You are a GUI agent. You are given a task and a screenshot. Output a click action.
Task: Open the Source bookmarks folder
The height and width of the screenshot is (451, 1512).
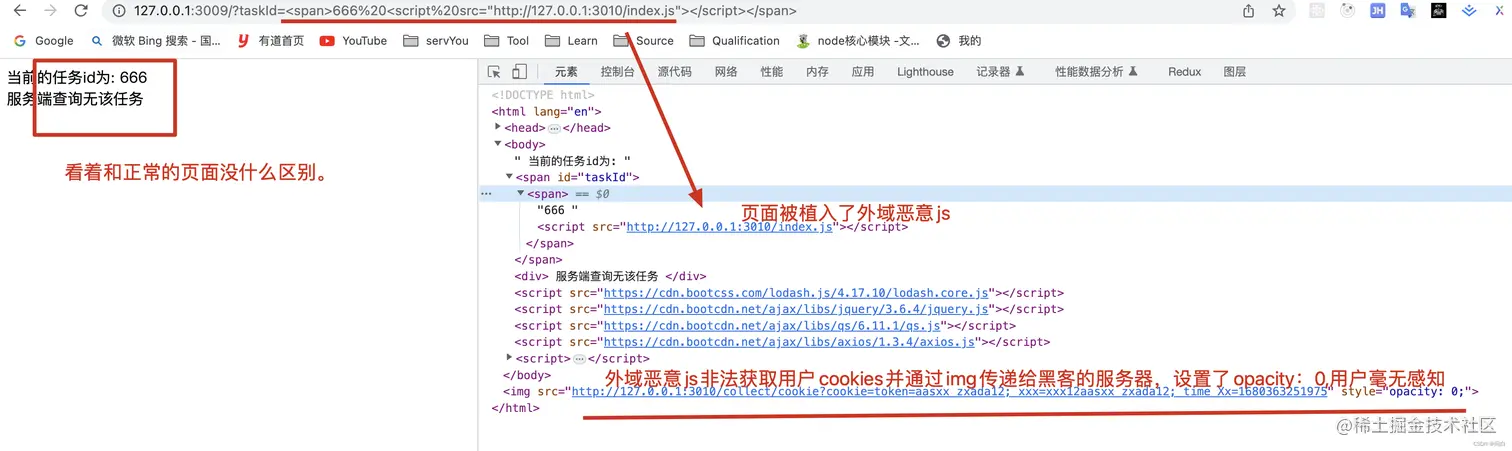pos(643,41)
